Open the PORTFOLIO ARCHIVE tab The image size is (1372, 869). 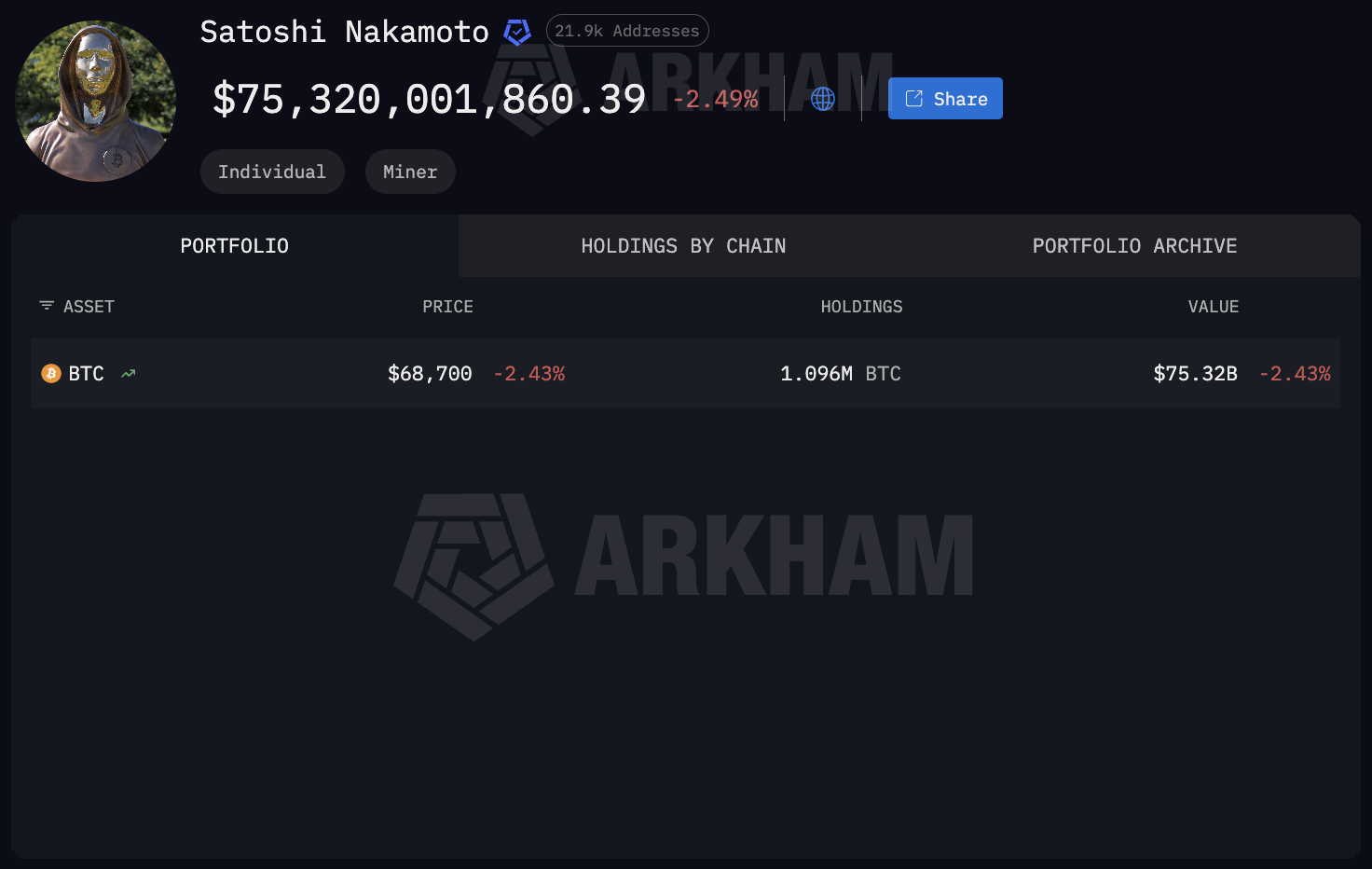[1134, 246]
